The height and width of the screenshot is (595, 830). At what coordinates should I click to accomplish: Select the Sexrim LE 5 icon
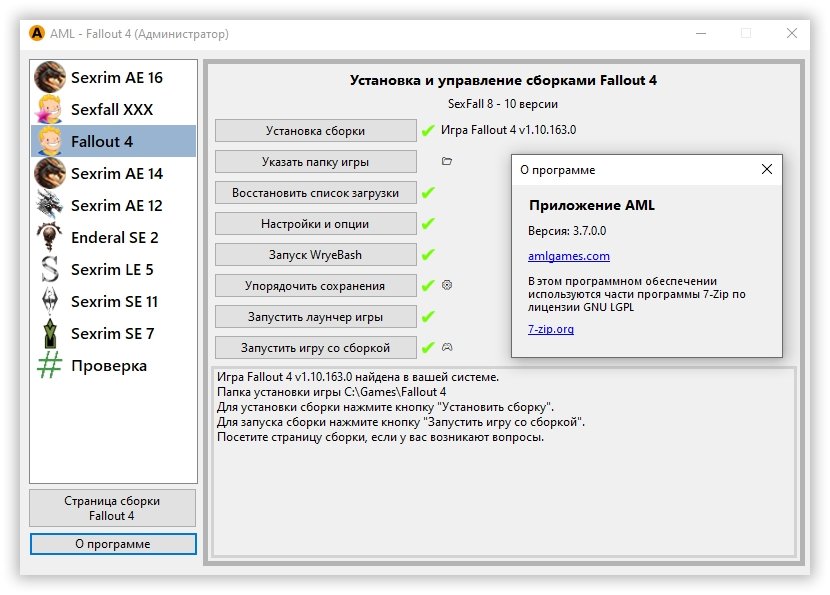[50, 269]
